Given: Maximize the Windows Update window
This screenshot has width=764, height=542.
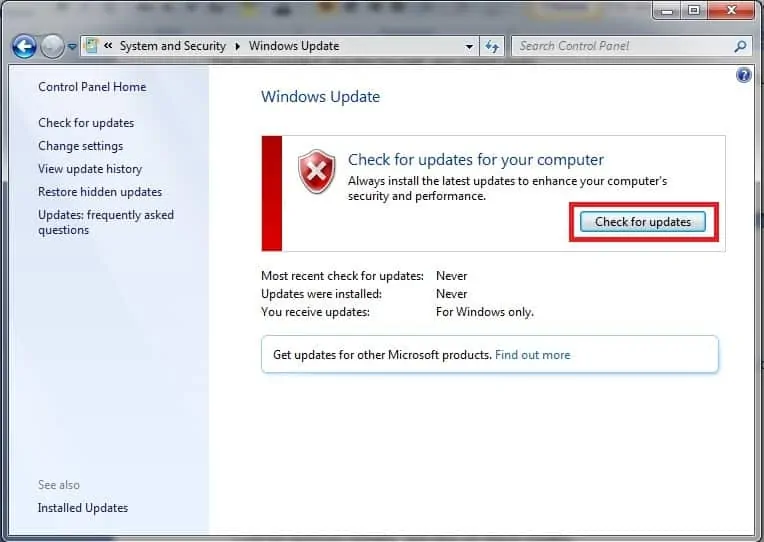Looking at the screenshot, I should pos(694,10).
